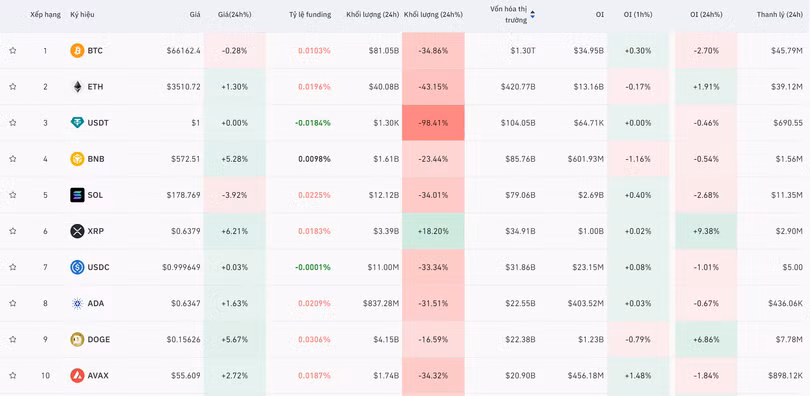Click the BNB coin icon
The width and height of the screenshot is (810, 396).
coord(77,159)
